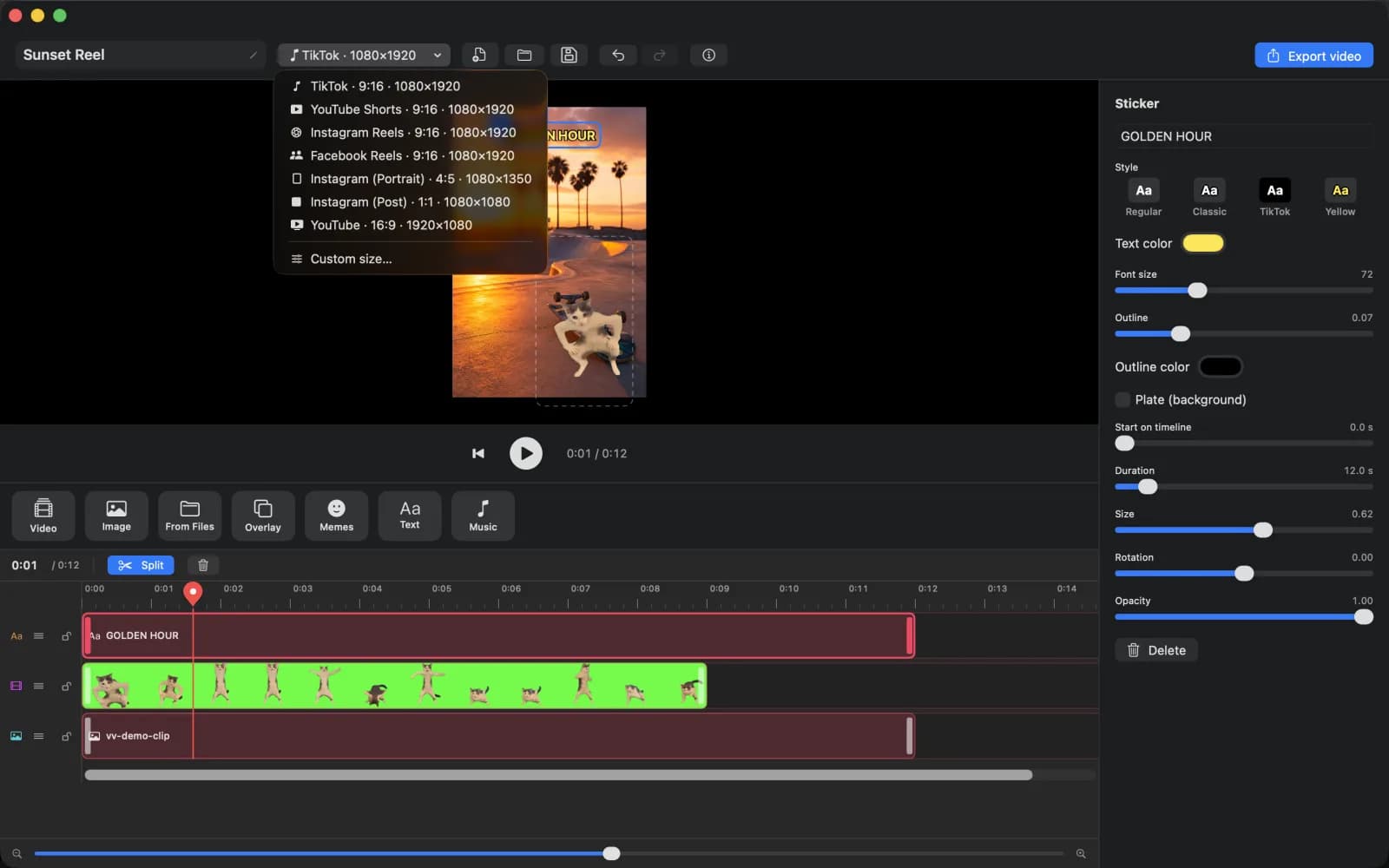1389x868 pixels.
Task: Play the video preview
Action: click(525, 453)
